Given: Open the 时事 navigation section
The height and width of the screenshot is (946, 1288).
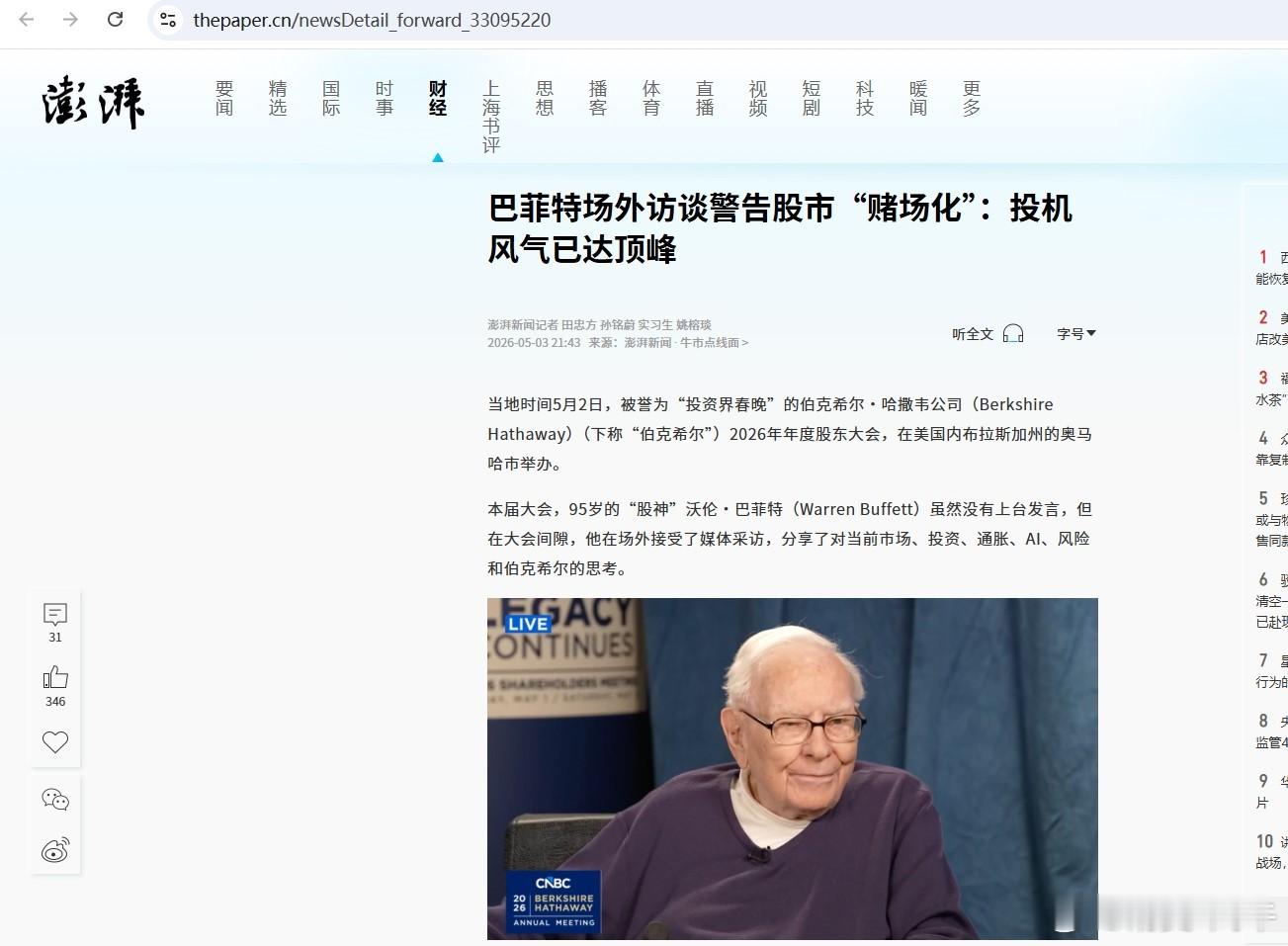Looking at the screenshot, I should click(x=385, y=99).
